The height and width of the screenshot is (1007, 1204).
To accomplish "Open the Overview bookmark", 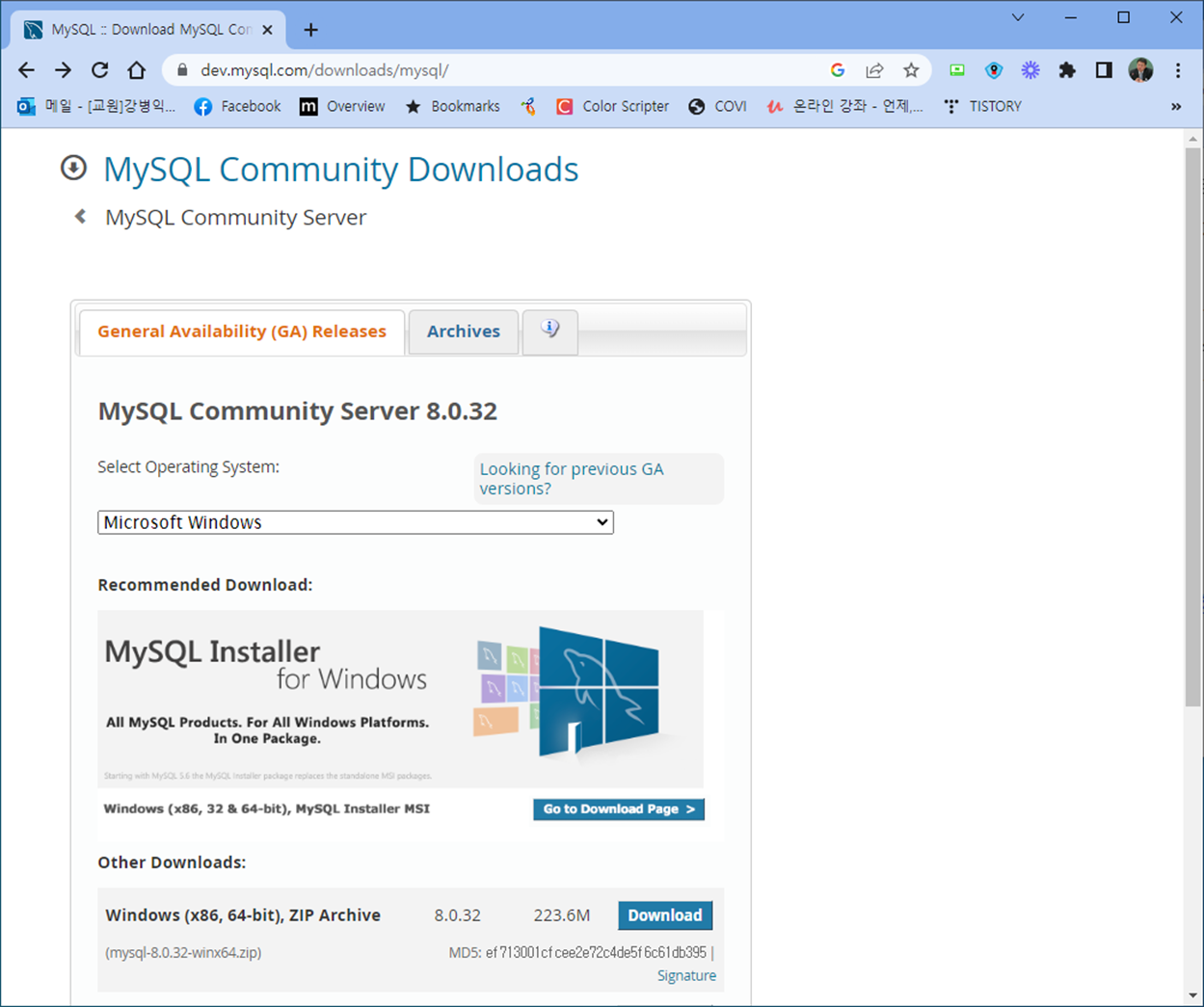I will point(342,106).
